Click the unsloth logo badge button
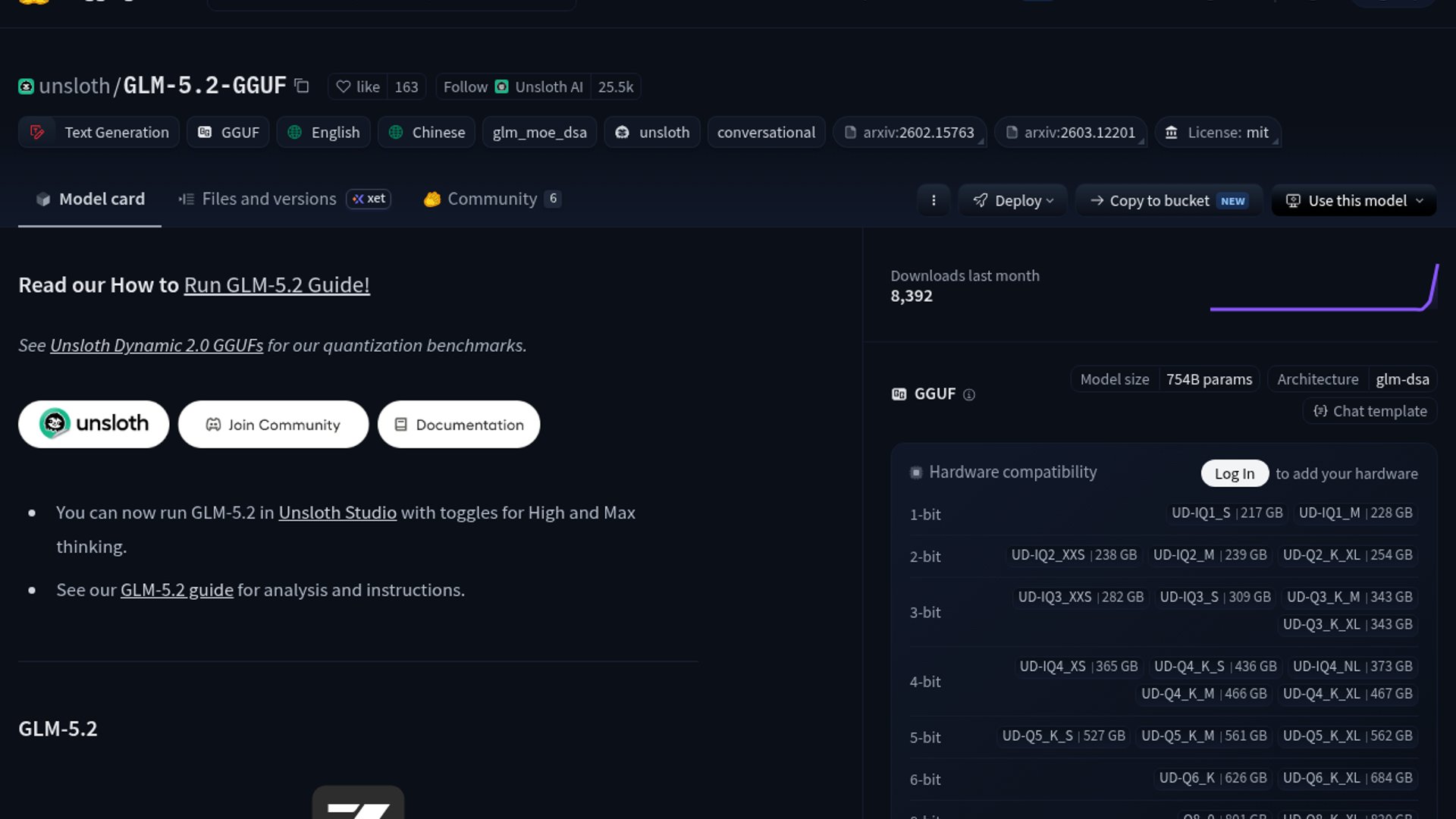The image size is (1456, 819). click(94, 424)
